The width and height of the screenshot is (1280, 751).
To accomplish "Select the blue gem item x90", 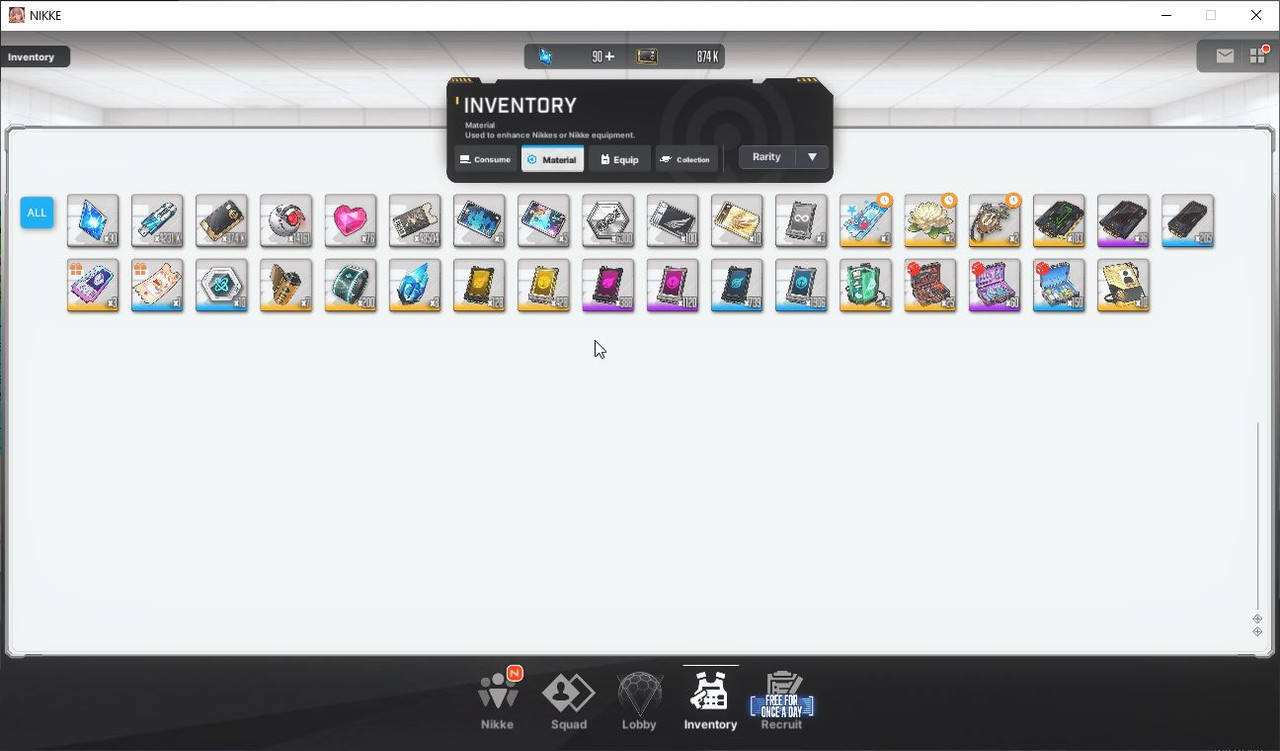I will pyautogui.click(x=93, y=220).
